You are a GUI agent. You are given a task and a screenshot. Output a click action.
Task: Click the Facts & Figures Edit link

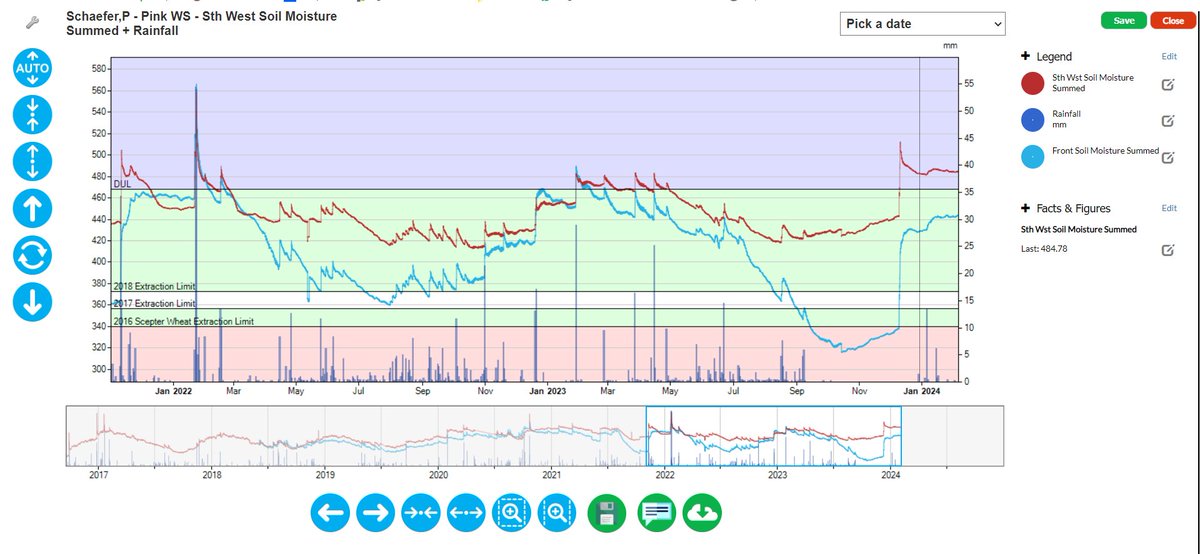[x=1169, y=208]
